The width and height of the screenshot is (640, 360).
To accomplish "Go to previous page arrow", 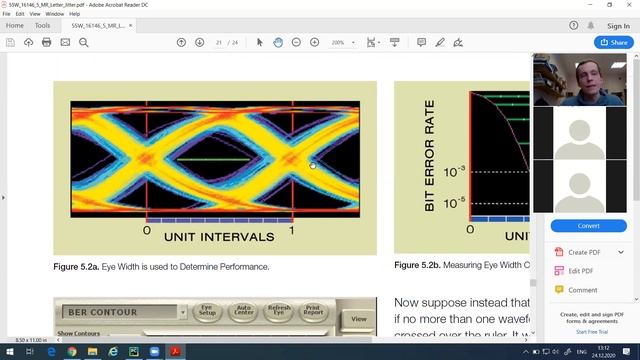I will click(x=181, y=42).
